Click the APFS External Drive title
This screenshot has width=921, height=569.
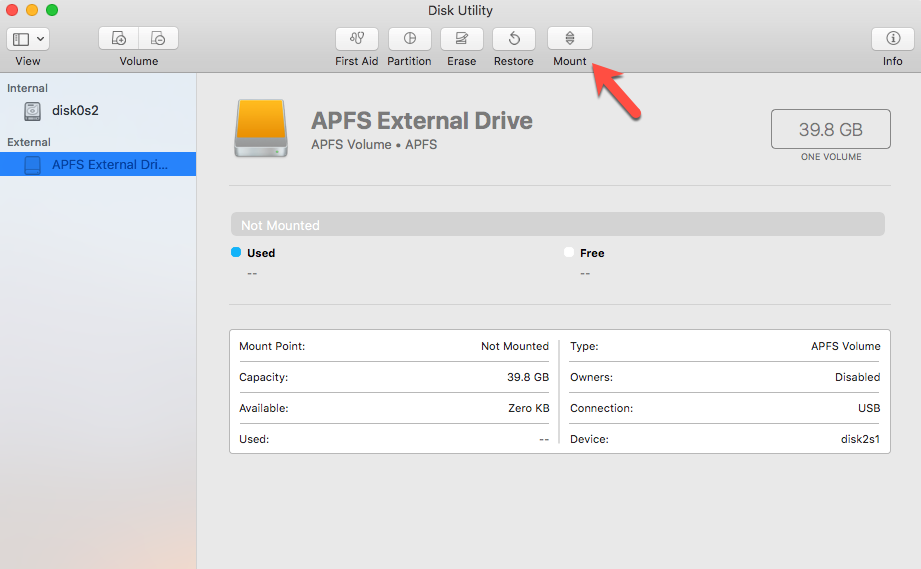click(422, 120)
